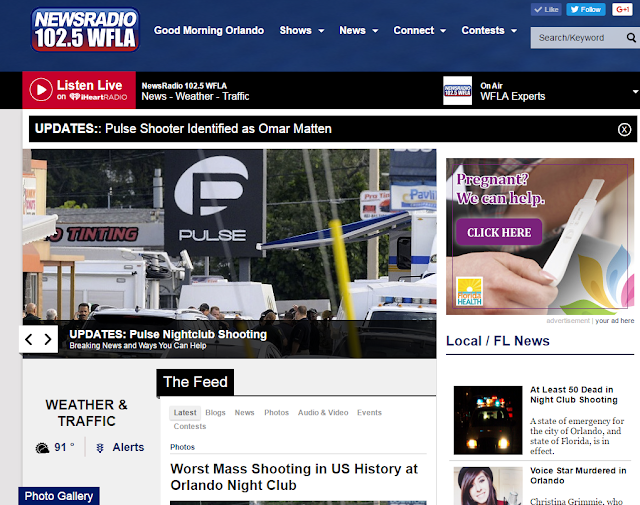
Task: Click the Listen Live play icon
Action: point(41,89)
